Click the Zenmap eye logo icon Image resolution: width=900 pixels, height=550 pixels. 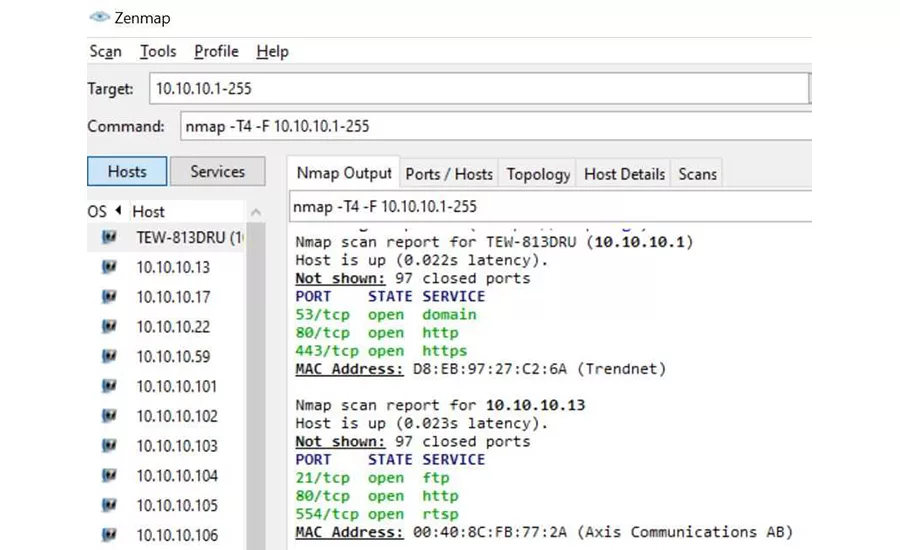click(x=99, y=17)
